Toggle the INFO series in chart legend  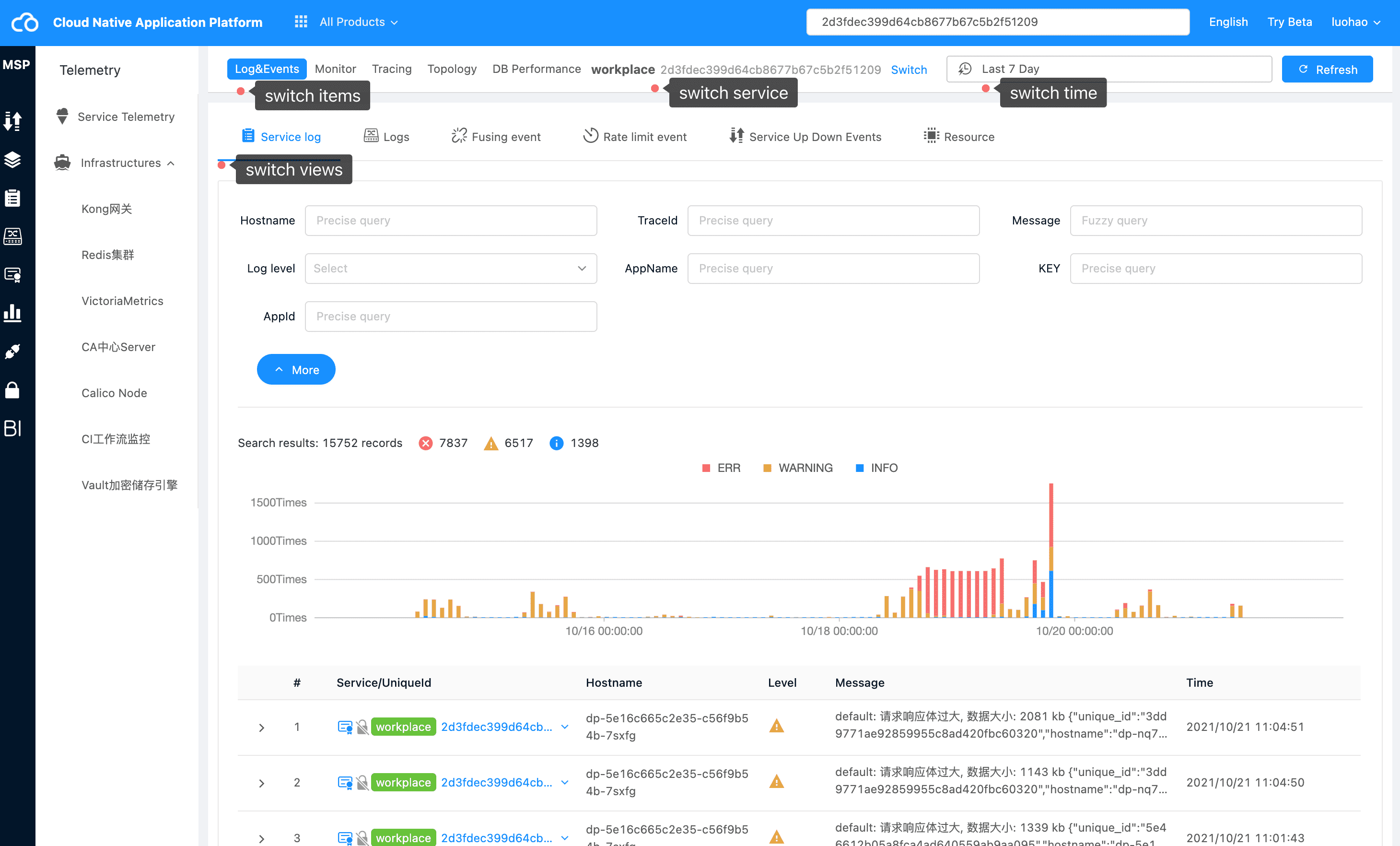(877, 468)
